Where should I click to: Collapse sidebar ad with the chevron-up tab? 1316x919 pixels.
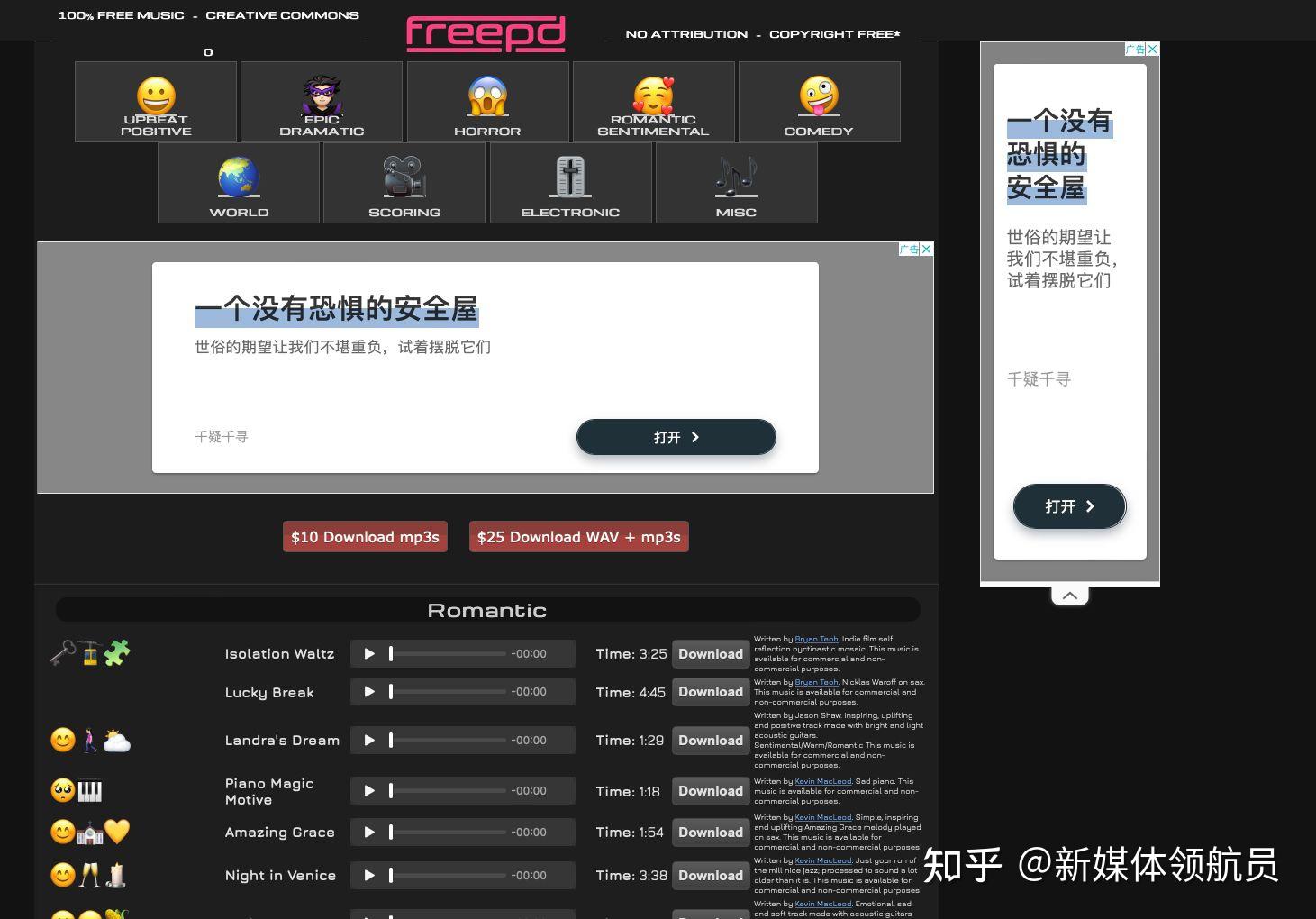[x=1070, y=596]
